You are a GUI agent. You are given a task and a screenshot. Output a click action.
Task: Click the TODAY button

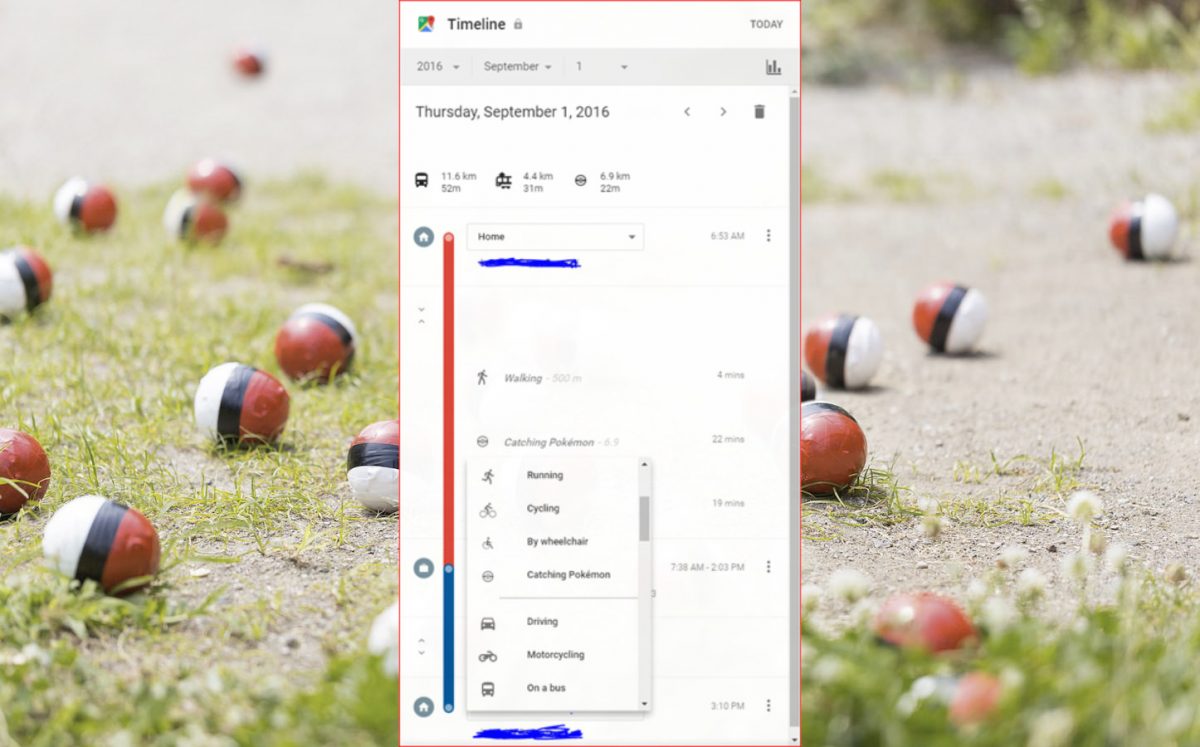pyautogui.click(x=766, y=25)
